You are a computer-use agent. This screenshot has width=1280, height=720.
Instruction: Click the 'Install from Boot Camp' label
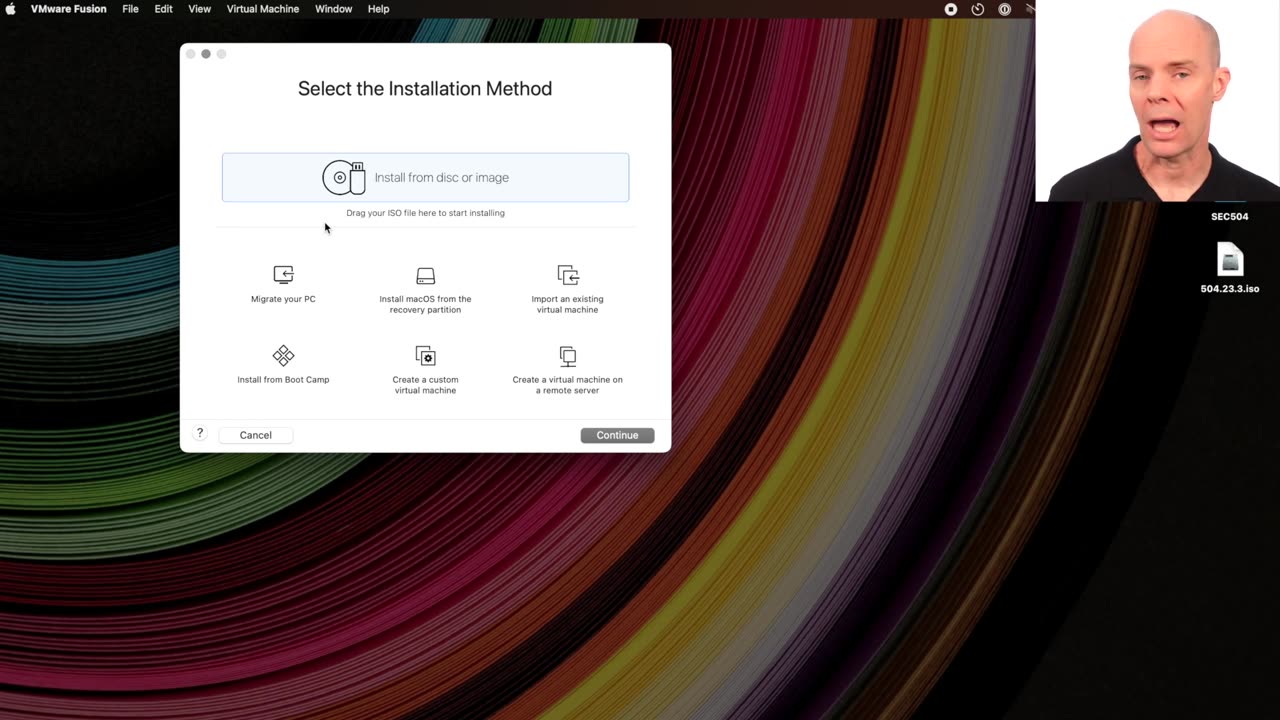click(x=283, y=380)
